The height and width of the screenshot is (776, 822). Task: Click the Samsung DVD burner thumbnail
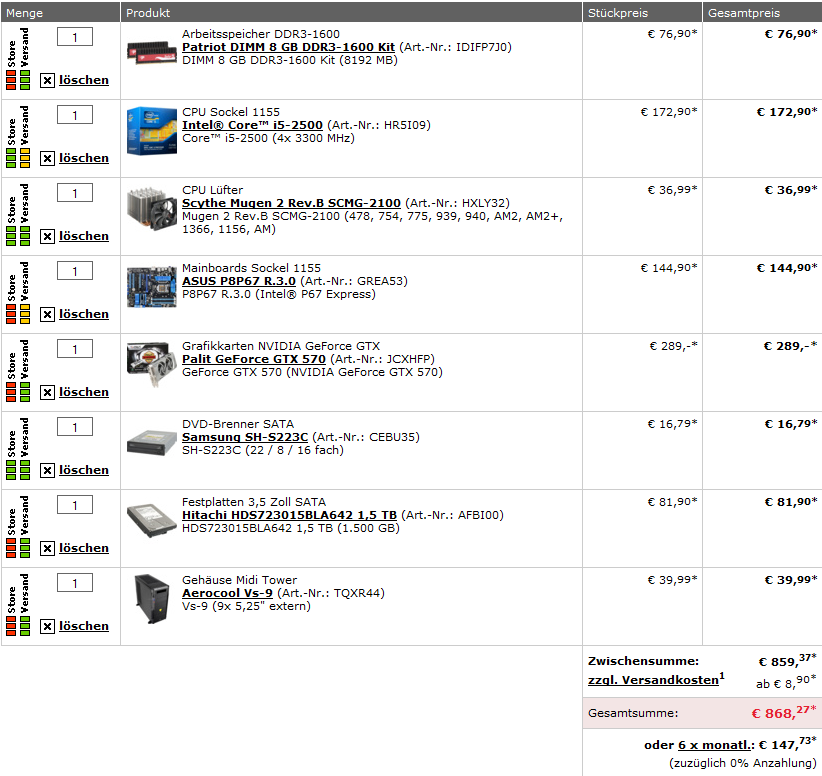tap(152, 443)
